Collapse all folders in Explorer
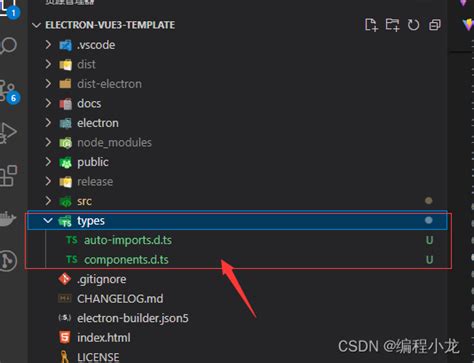Screen dimensions: 474x363 (x=435, y=25)
